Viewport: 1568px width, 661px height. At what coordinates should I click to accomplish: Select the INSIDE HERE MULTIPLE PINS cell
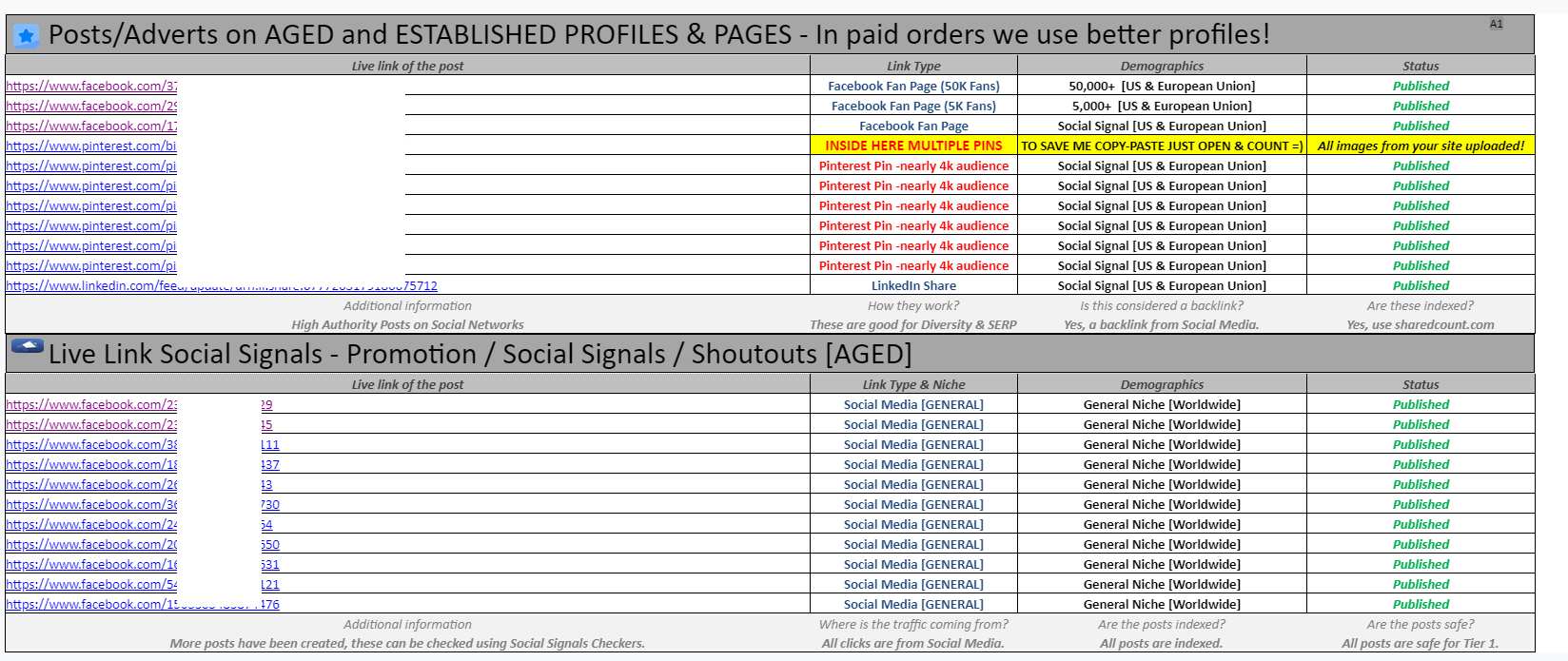click(x=913, y=146)
